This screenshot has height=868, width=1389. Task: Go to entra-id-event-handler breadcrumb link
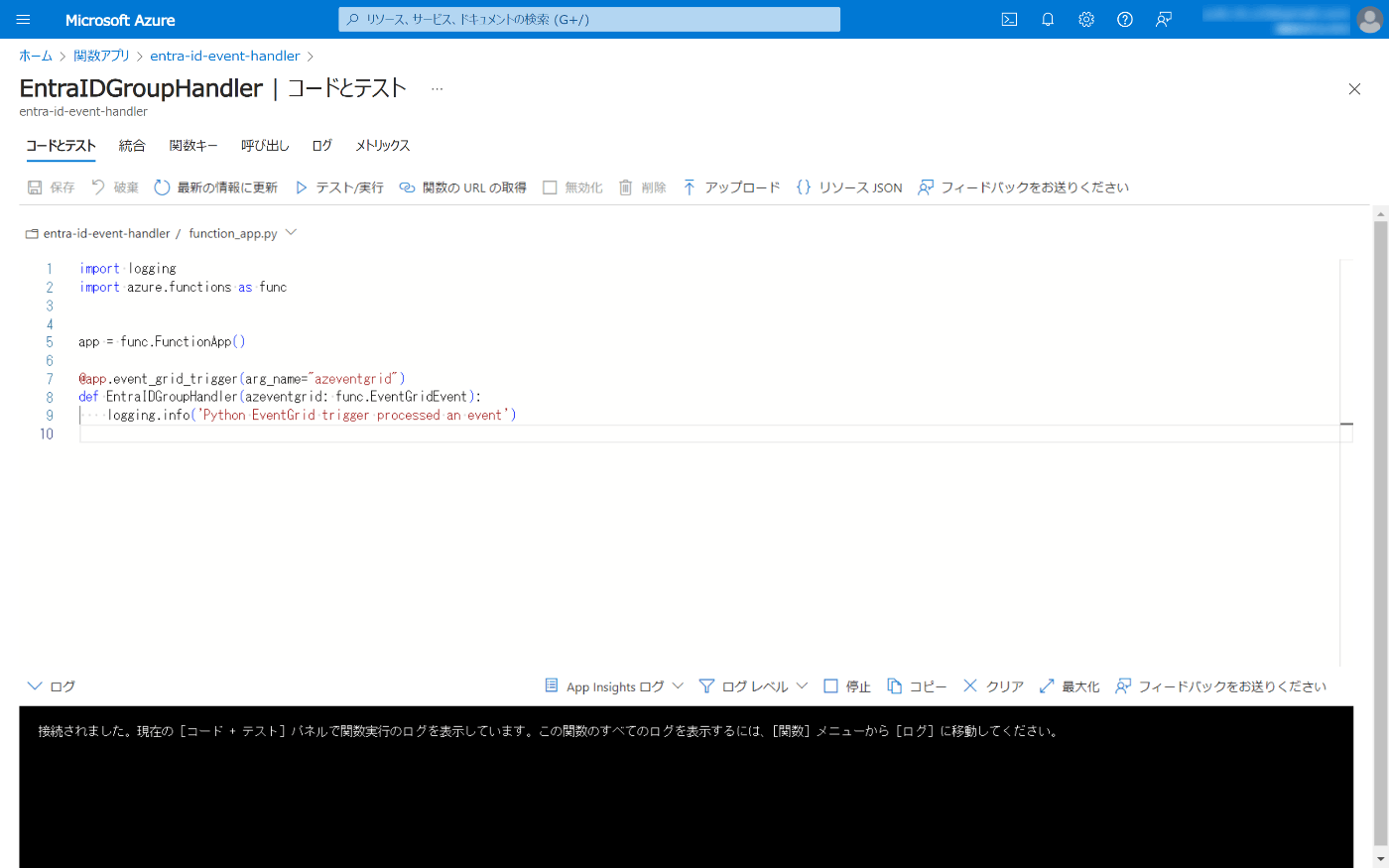(x=225, y=57)
